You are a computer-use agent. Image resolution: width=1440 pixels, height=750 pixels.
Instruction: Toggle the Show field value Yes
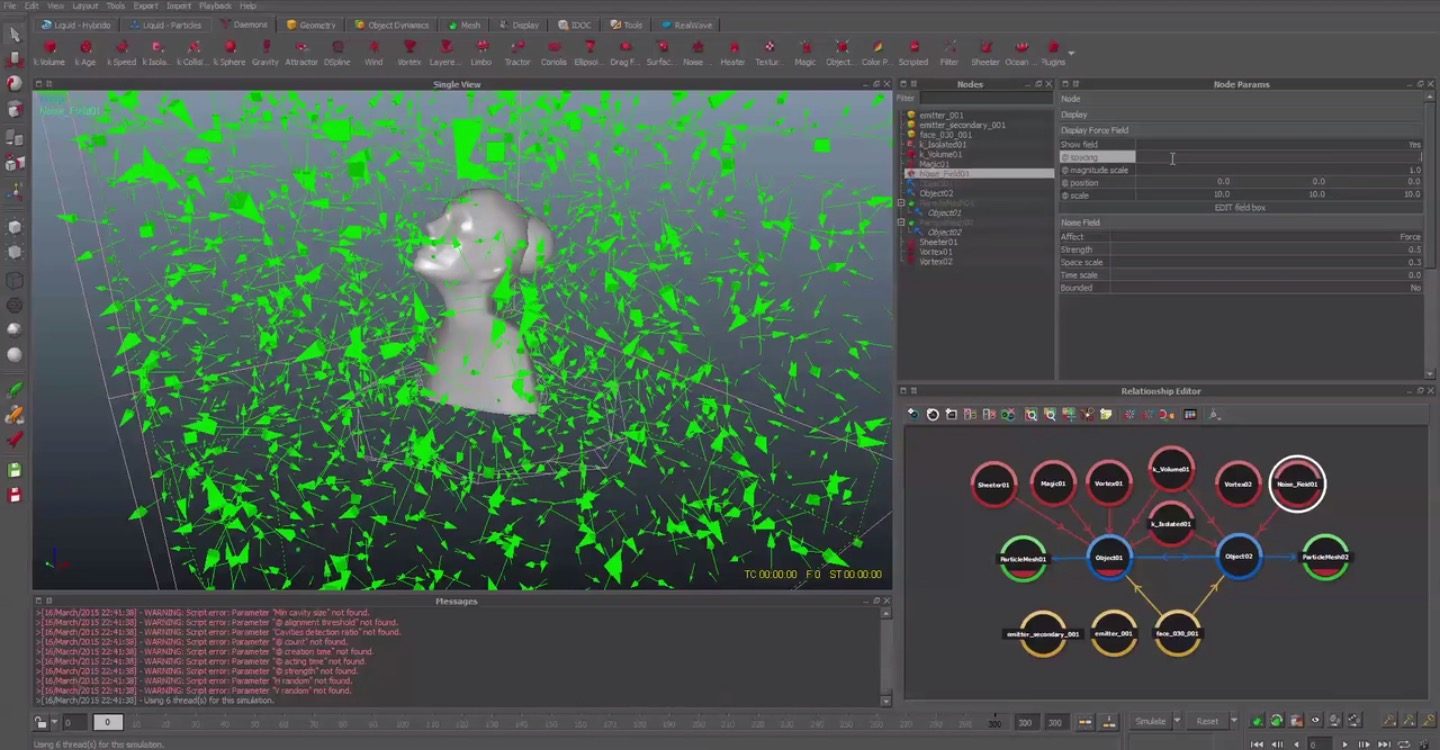point(1414,145)
